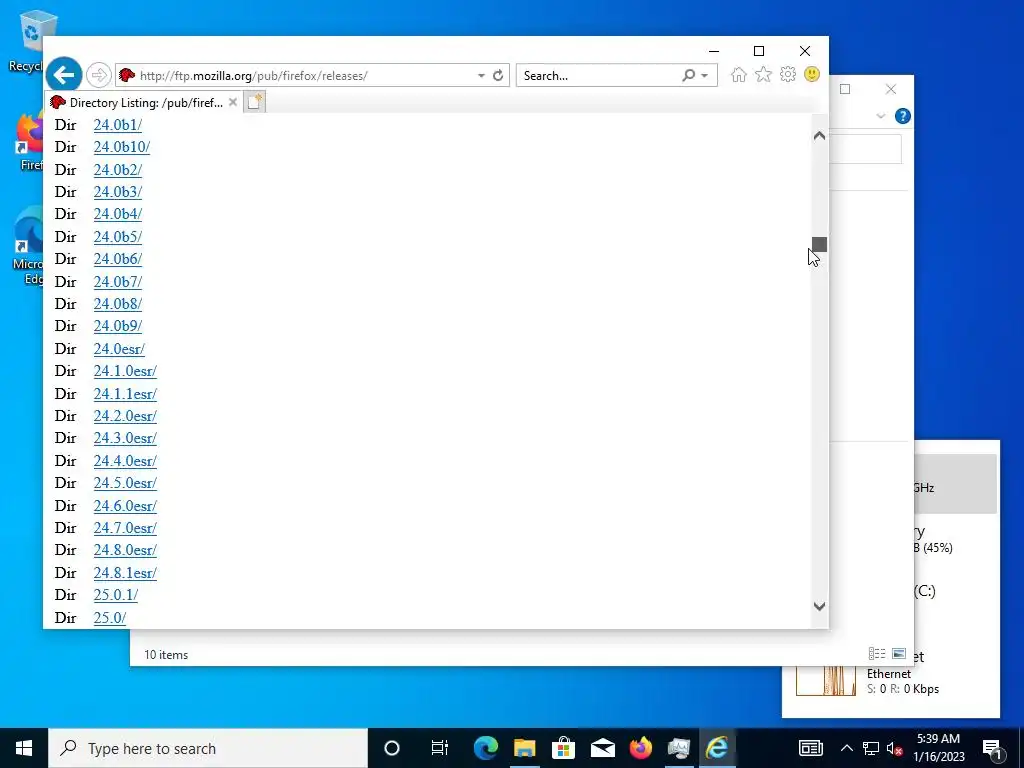Expand the File Explorer ribbon chevron

[x=880, y=116]
